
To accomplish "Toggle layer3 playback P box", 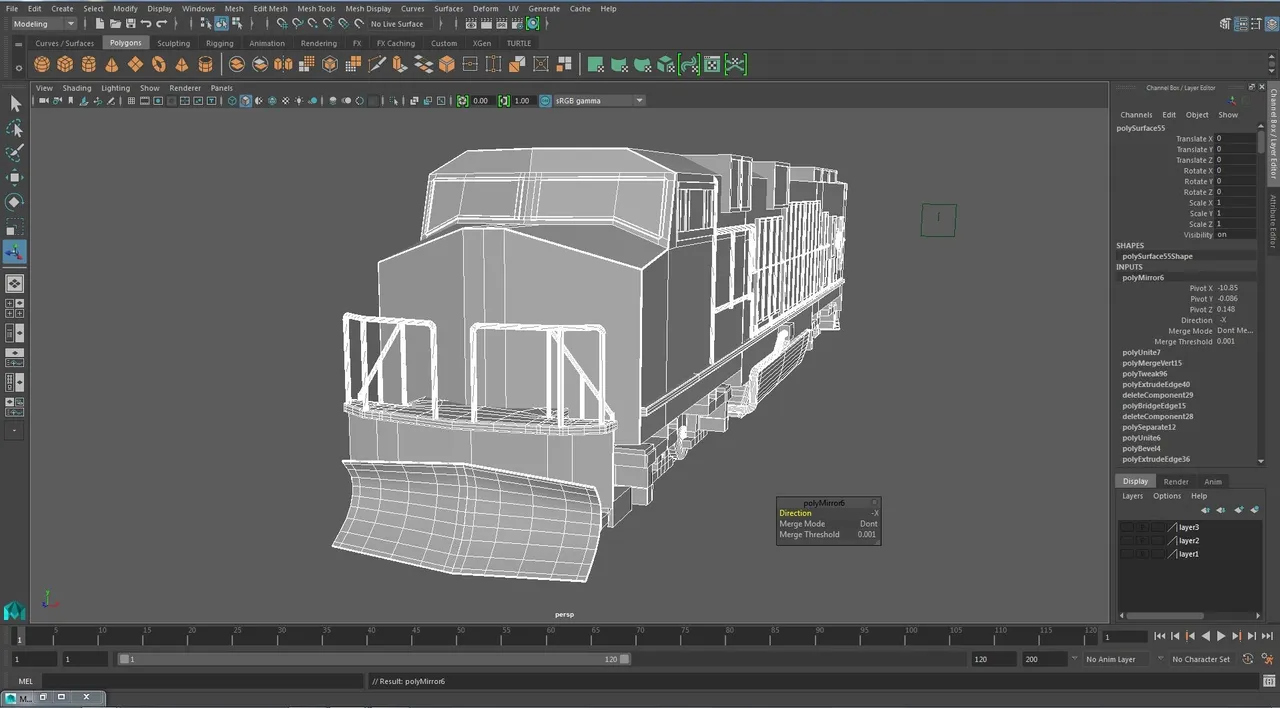I will pyautogui.click(x=1142, y=527).
